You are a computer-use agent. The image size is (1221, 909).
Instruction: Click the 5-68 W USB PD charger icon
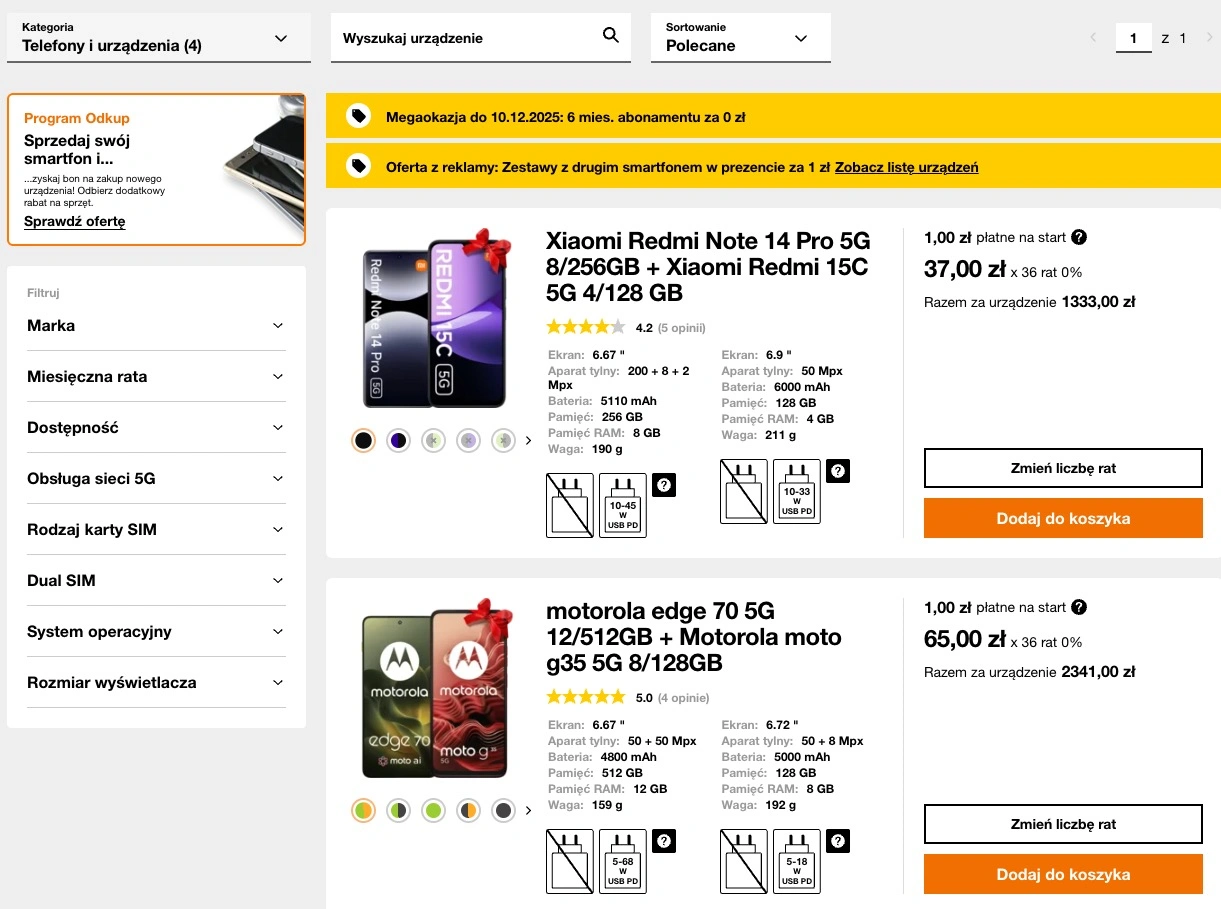(622, 861)
